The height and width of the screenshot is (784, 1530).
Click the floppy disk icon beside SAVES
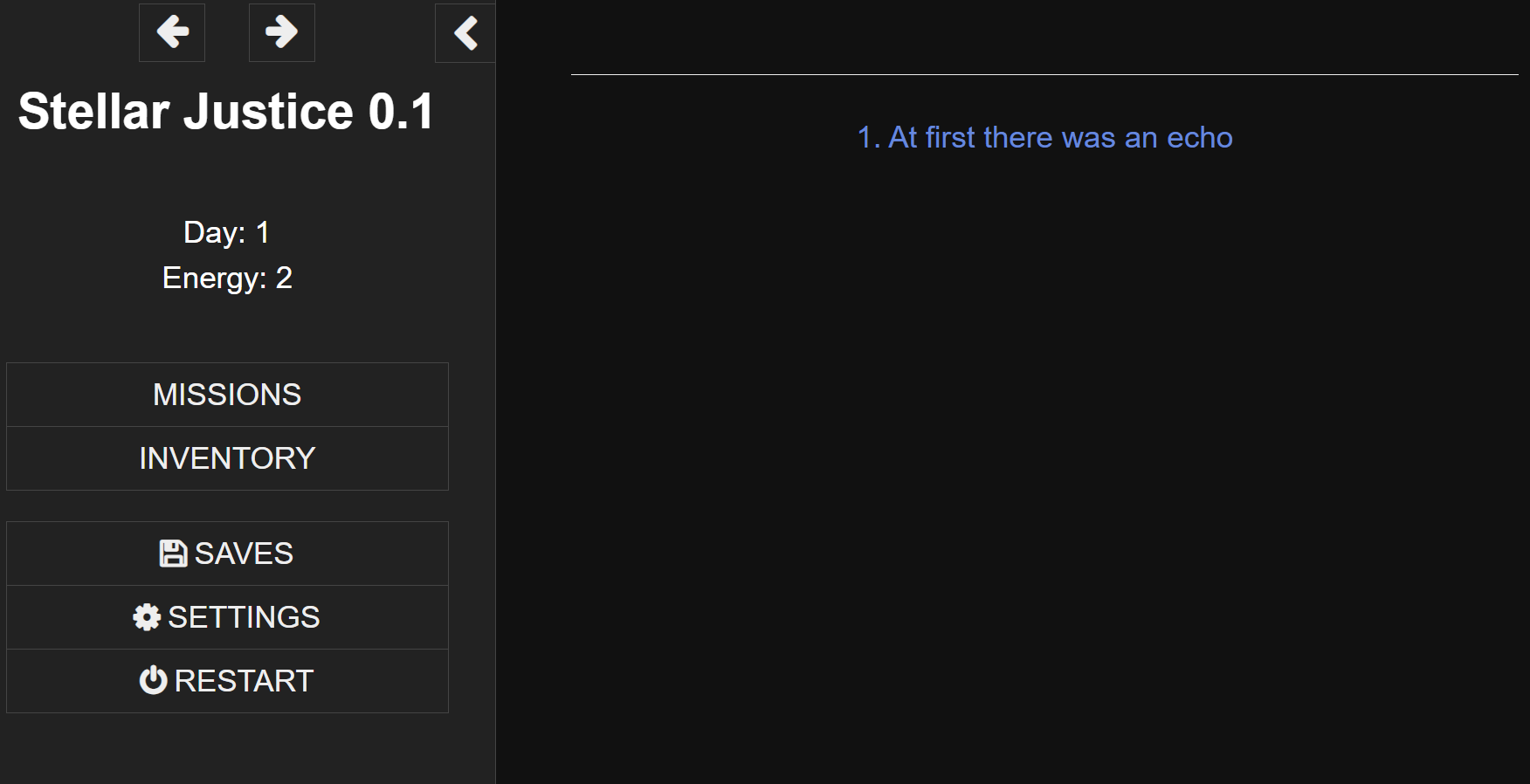(x=173, y=554)
